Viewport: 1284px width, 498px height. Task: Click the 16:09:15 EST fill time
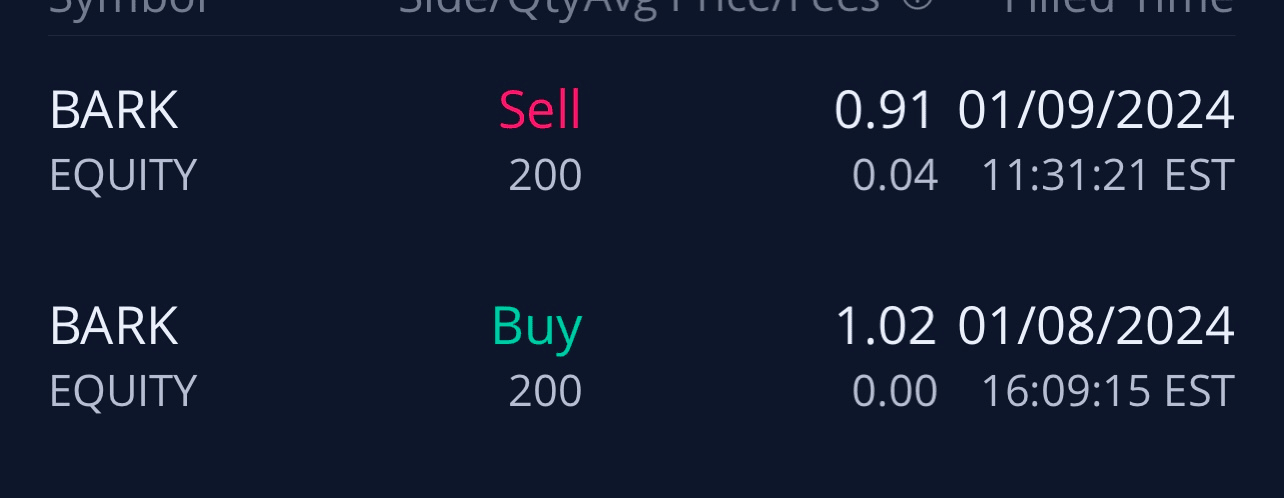pyautogui.click(x=1108, y=391)
